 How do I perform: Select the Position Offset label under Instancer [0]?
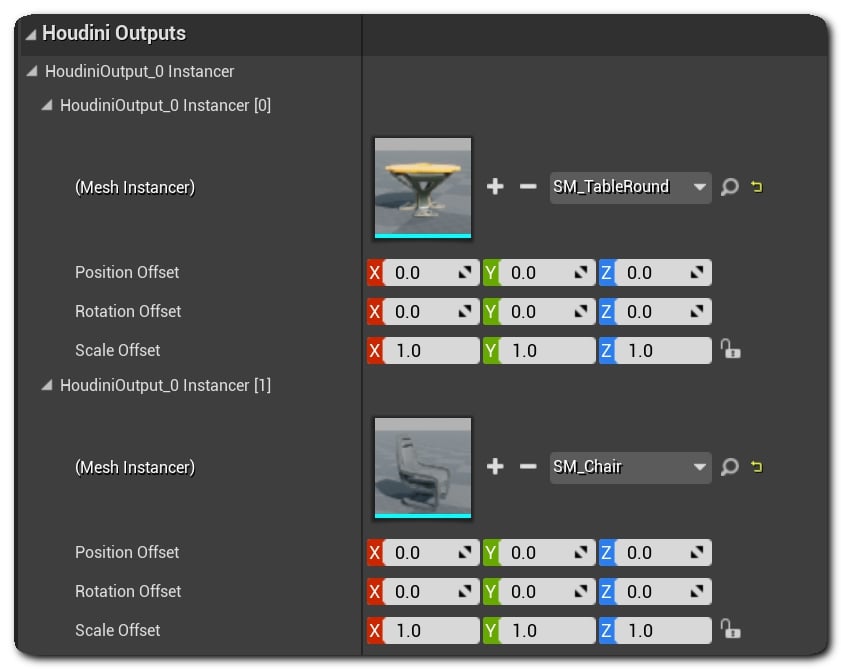[x=127, y=272]
